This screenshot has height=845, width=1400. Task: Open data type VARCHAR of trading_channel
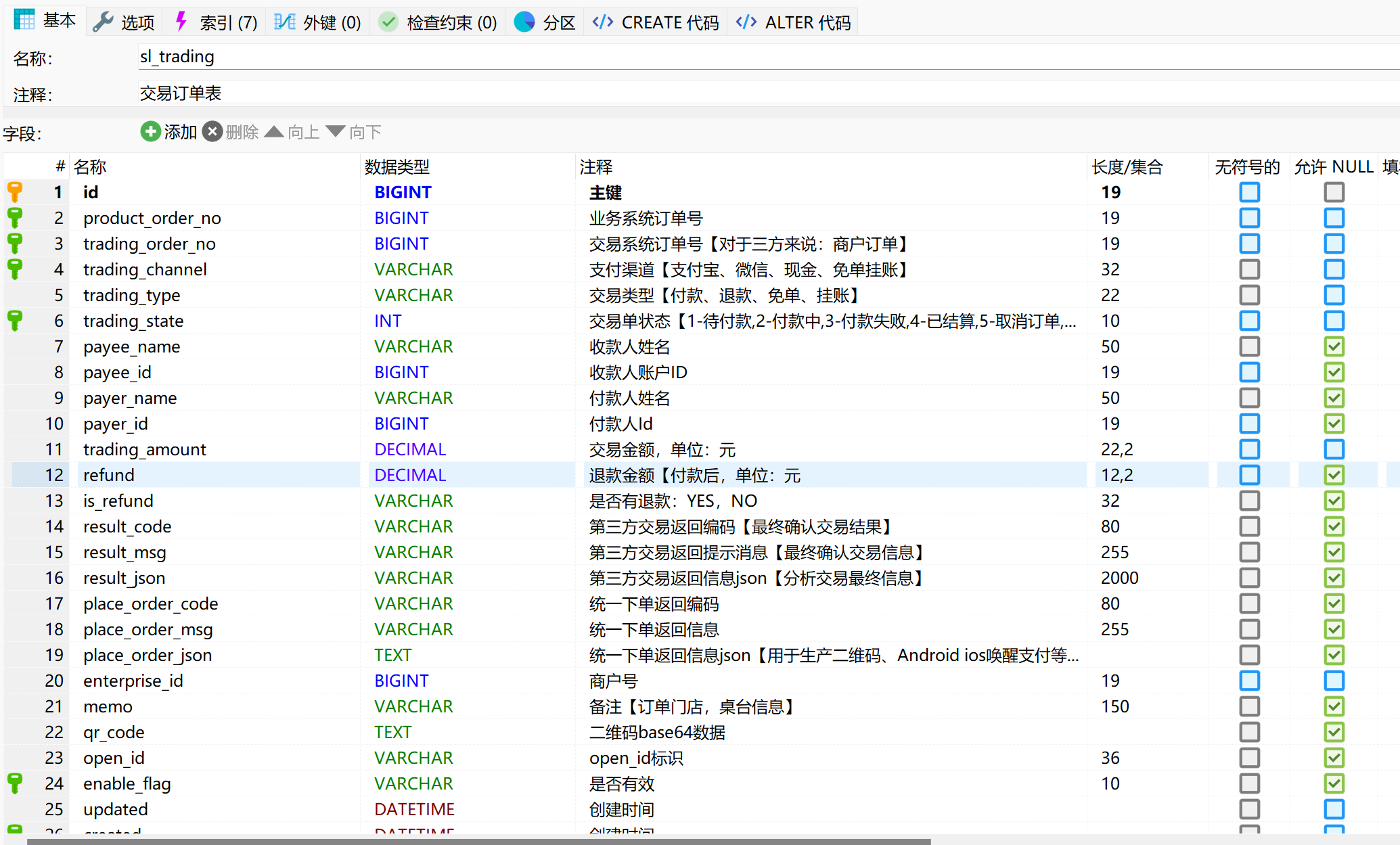pos(413,269)
